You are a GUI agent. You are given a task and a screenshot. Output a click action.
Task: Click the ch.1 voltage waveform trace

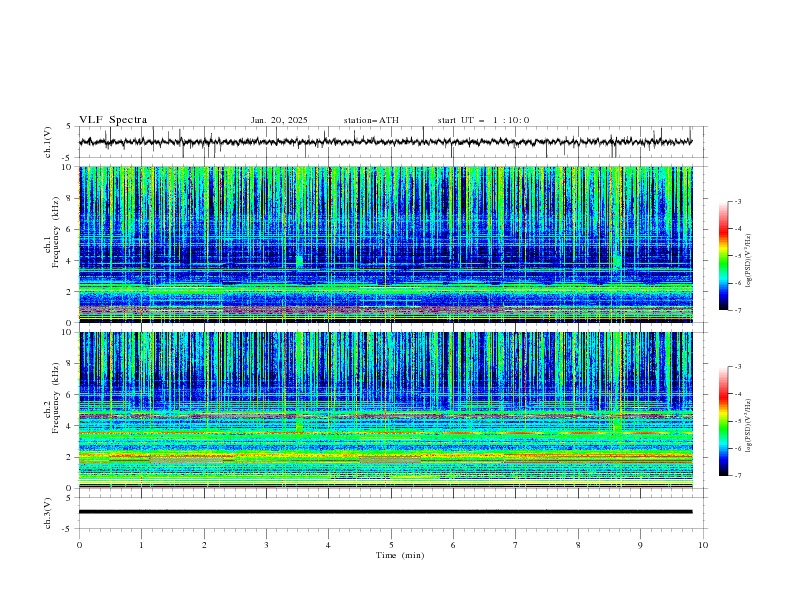click(x=385, y=142)
